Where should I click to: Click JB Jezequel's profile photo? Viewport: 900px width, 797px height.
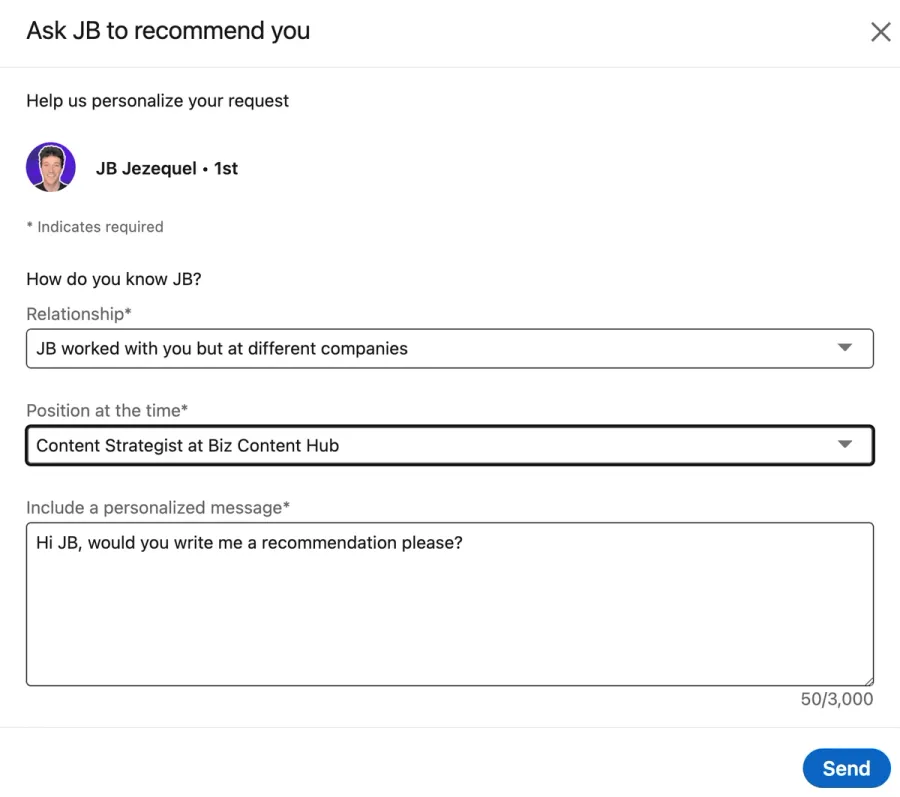tap(50, 167)
